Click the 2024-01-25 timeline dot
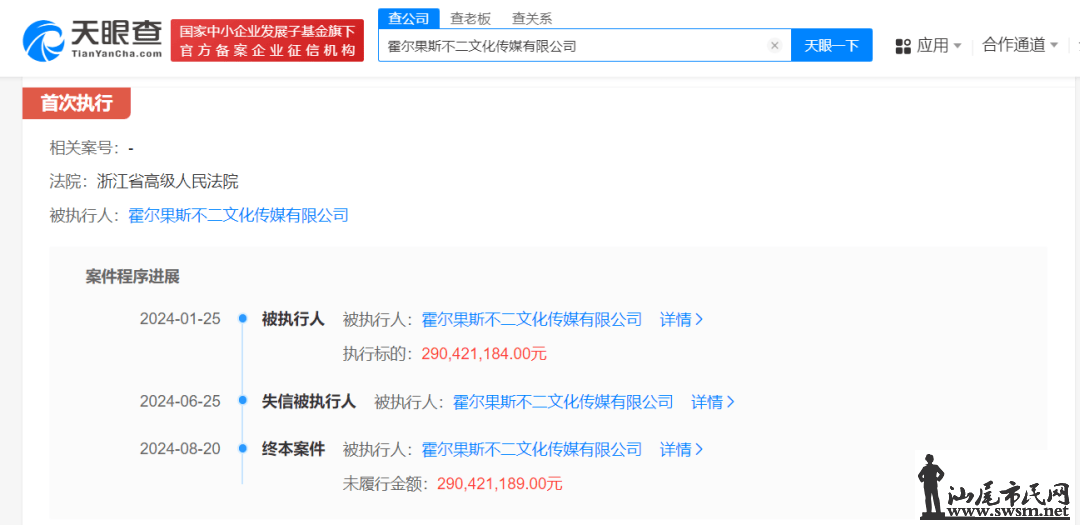This screenshot has height=525, width=1080. pos(242,318)
